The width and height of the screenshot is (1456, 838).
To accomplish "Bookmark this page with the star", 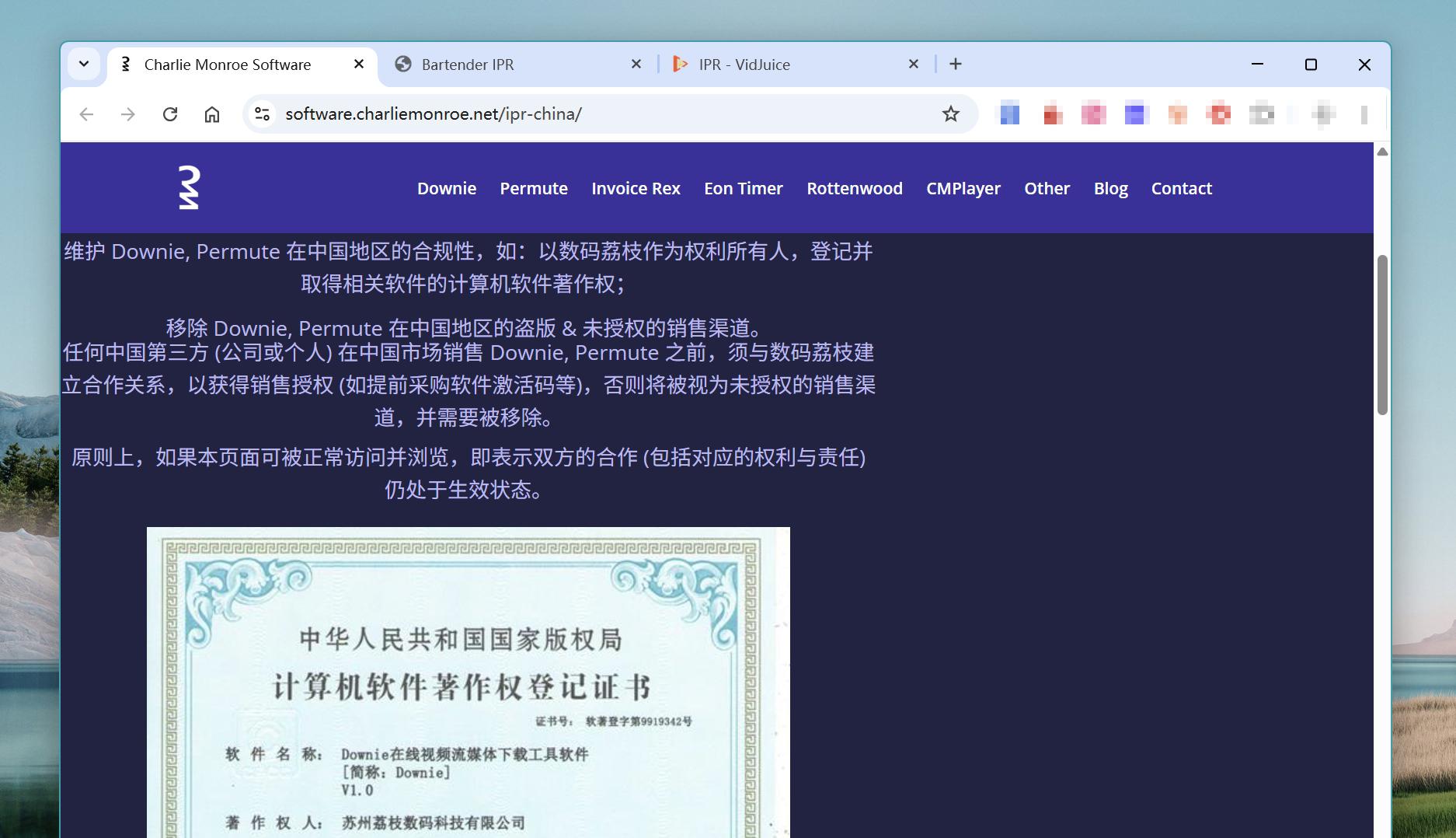I will pos(951,114).
